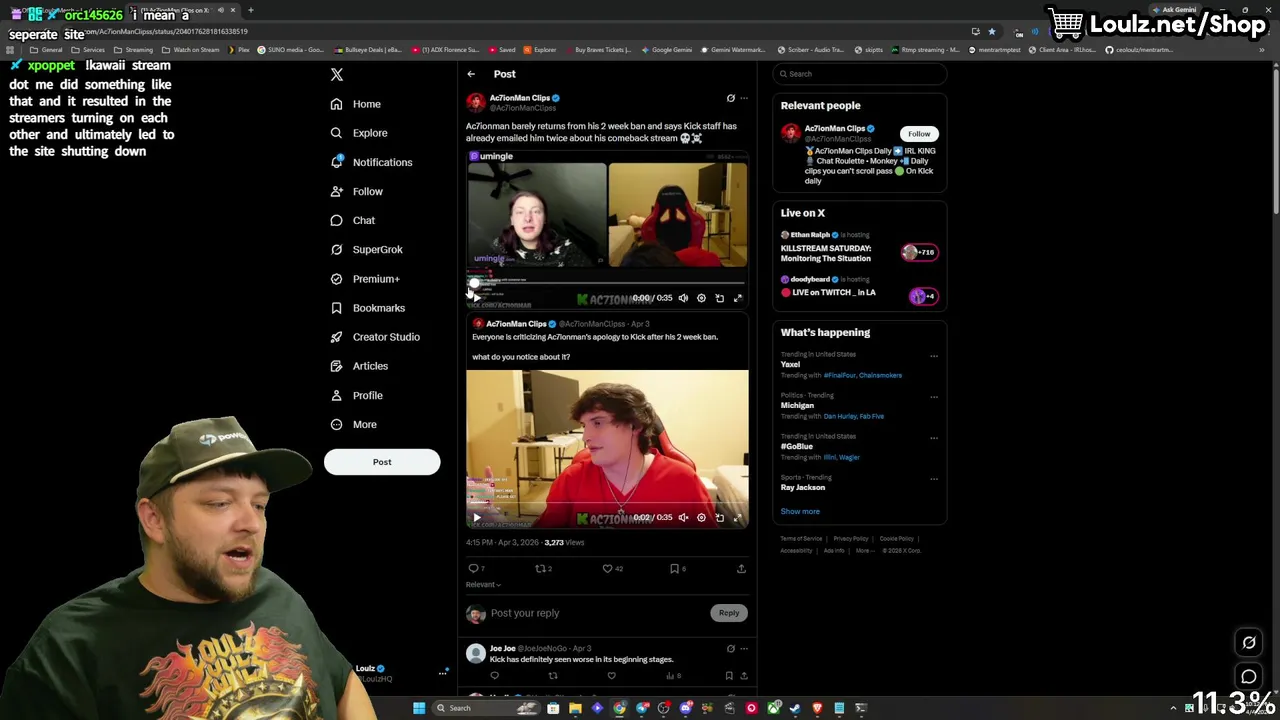The image size is (1280, 720).
Task: Open options for Michigan trend
Action: click(x=934, y=396)
